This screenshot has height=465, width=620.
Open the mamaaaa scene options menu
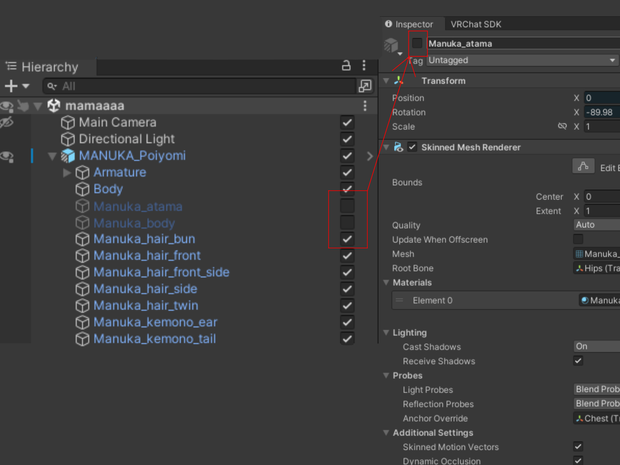[x=365, y=106]
